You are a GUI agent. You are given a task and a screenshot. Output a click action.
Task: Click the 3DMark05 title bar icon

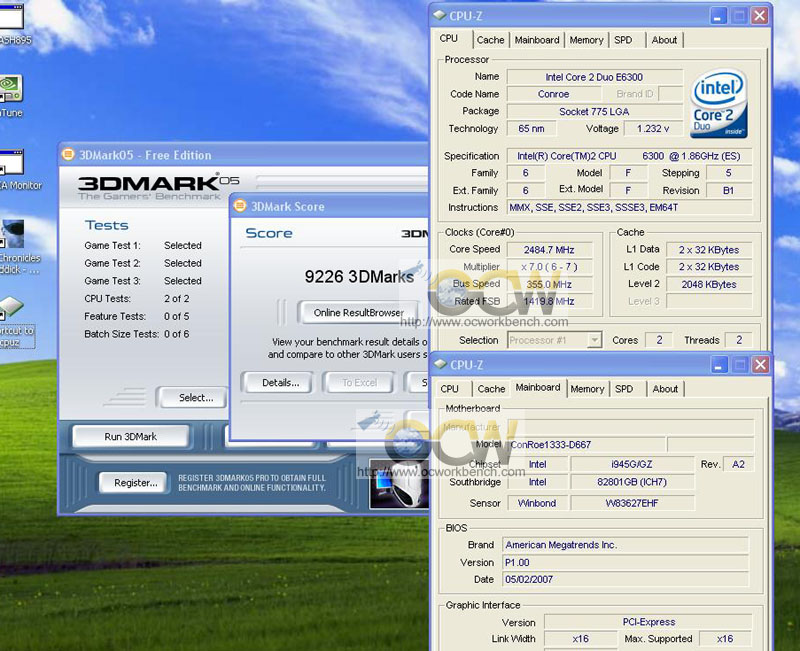[68, 155]
